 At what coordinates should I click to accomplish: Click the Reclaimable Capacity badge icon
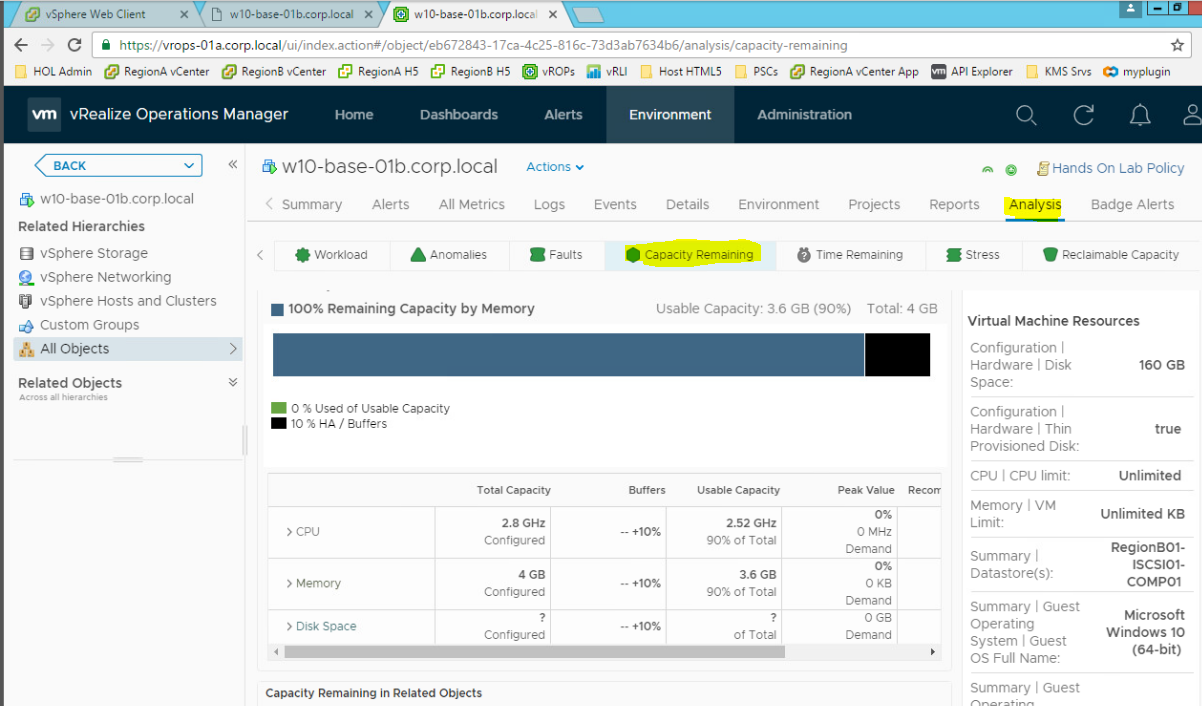(1050, 255)
